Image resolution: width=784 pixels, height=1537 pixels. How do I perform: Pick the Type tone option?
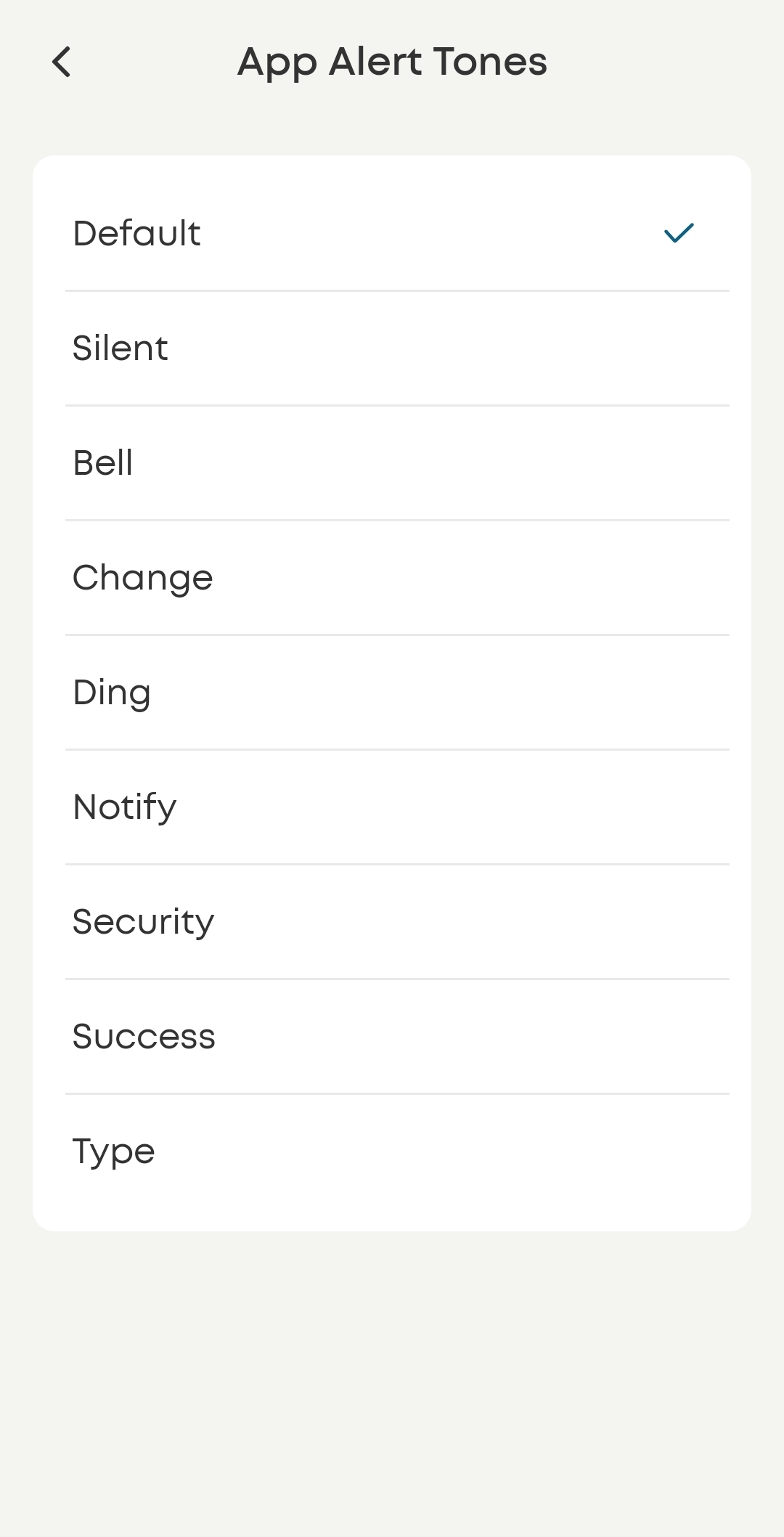click(114, 1151)
